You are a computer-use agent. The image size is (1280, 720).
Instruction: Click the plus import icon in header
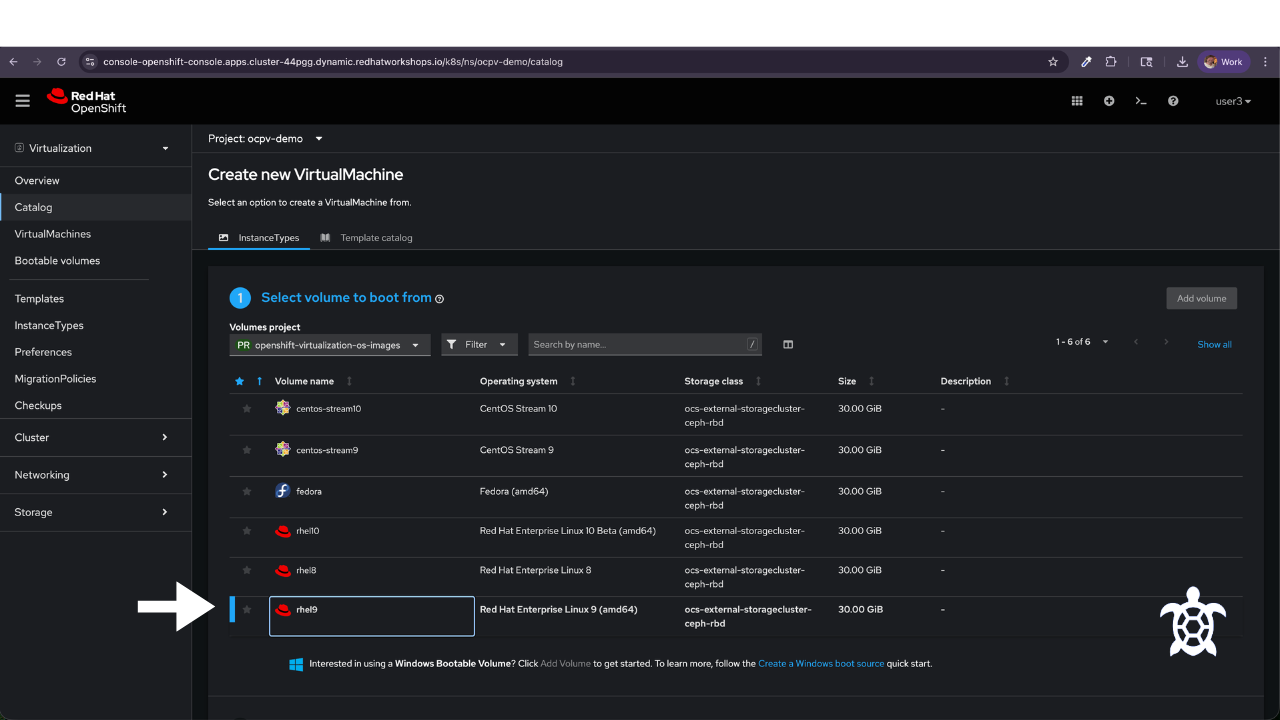click(x=1109, y=101)
